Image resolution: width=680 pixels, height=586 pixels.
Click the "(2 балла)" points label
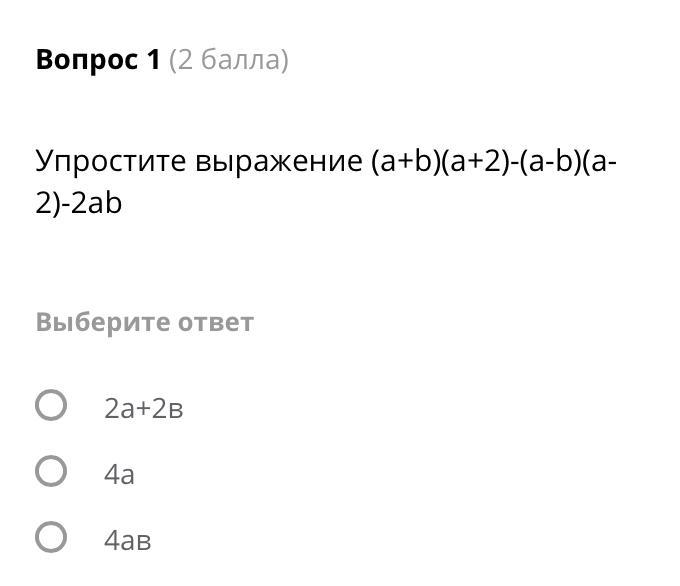[x=228, y=61]
